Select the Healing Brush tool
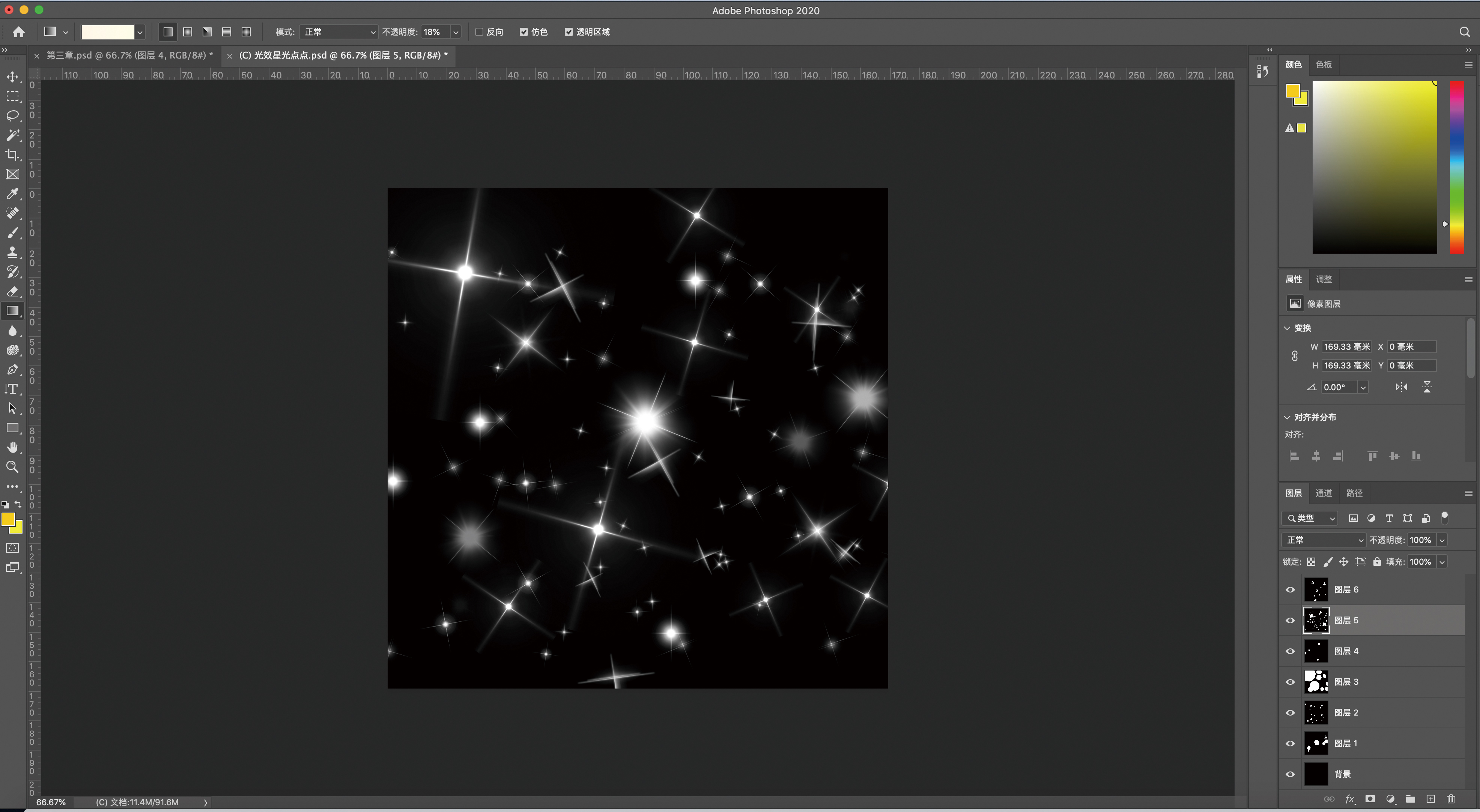The width and height of the screenshot is (1480, 812). 12,213
